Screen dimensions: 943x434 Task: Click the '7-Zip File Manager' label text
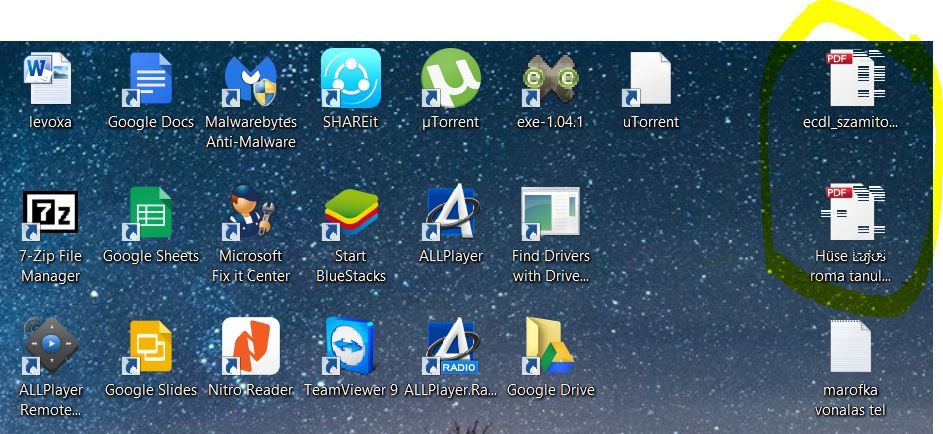pyautogui.click(x=51, y=266)
